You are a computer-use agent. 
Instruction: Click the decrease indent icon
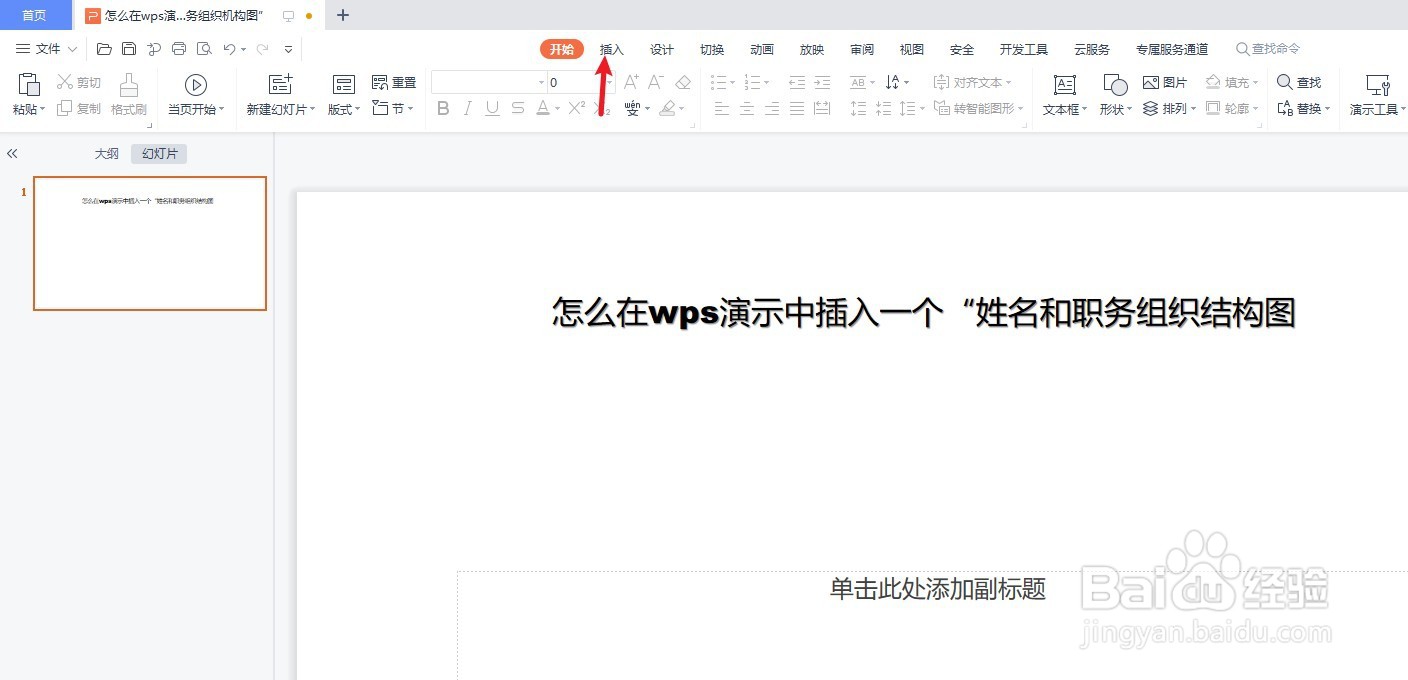797,82
